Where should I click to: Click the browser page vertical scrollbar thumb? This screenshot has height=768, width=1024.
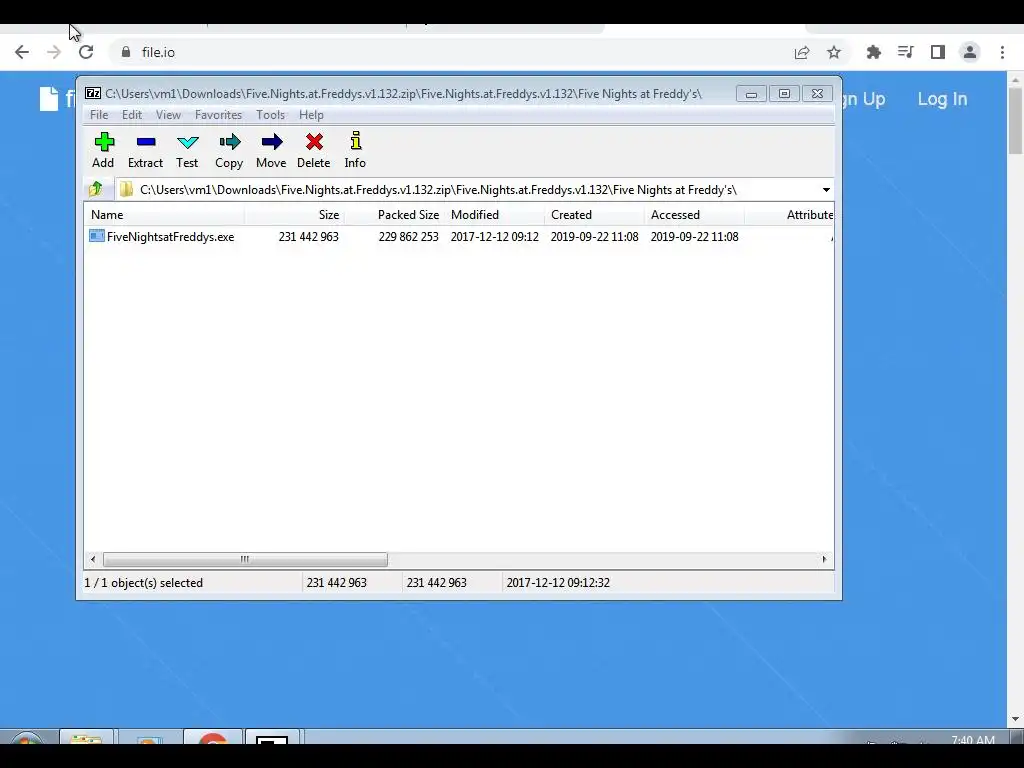tap(1015, 121)
